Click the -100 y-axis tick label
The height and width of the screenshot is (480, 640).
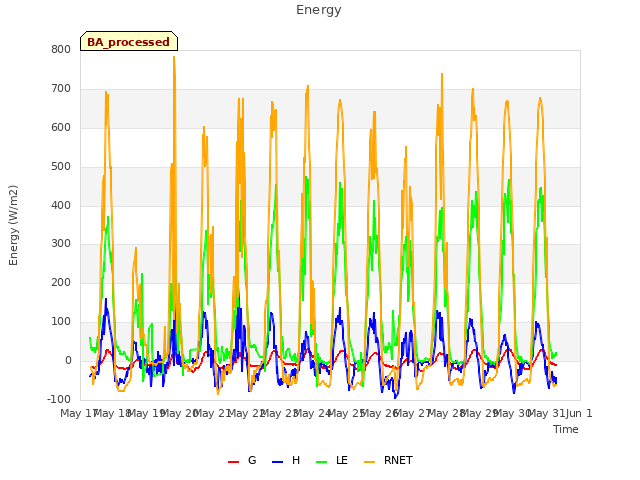pos(59,399)
